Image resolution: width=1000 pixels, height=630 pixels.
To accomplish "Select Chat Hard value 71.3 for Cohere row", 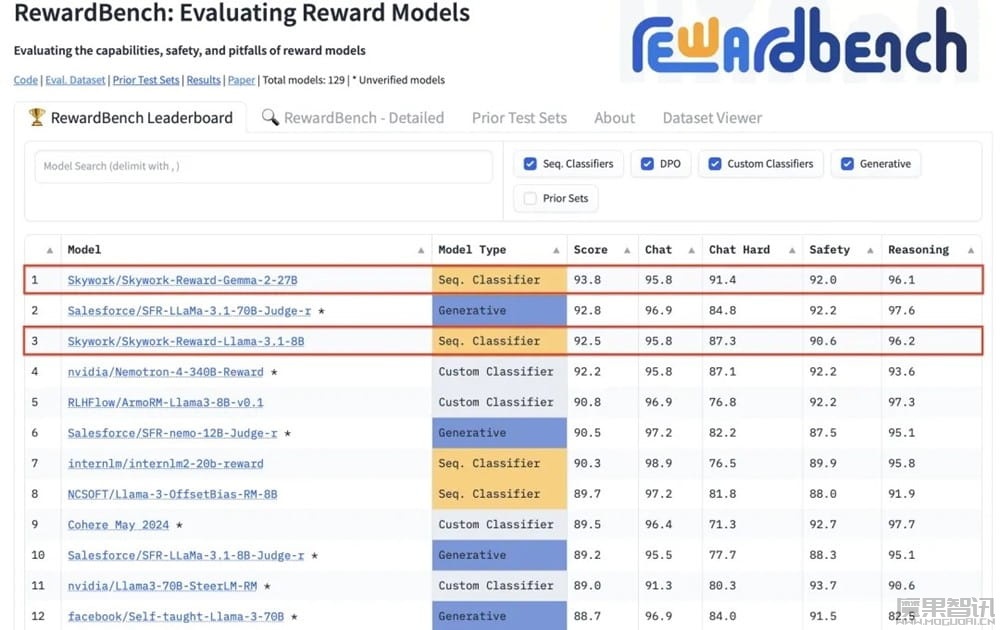I will tap(723, 525).
